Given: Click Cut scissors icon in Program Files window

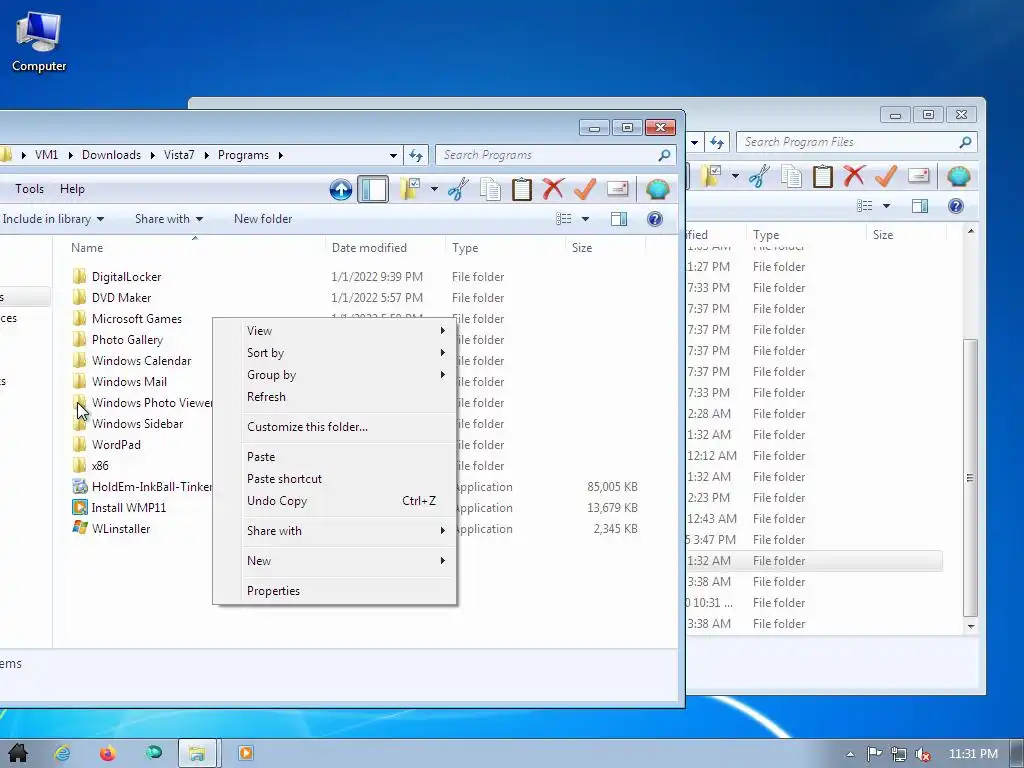Looking at the screenshot, I should point(759,176).
